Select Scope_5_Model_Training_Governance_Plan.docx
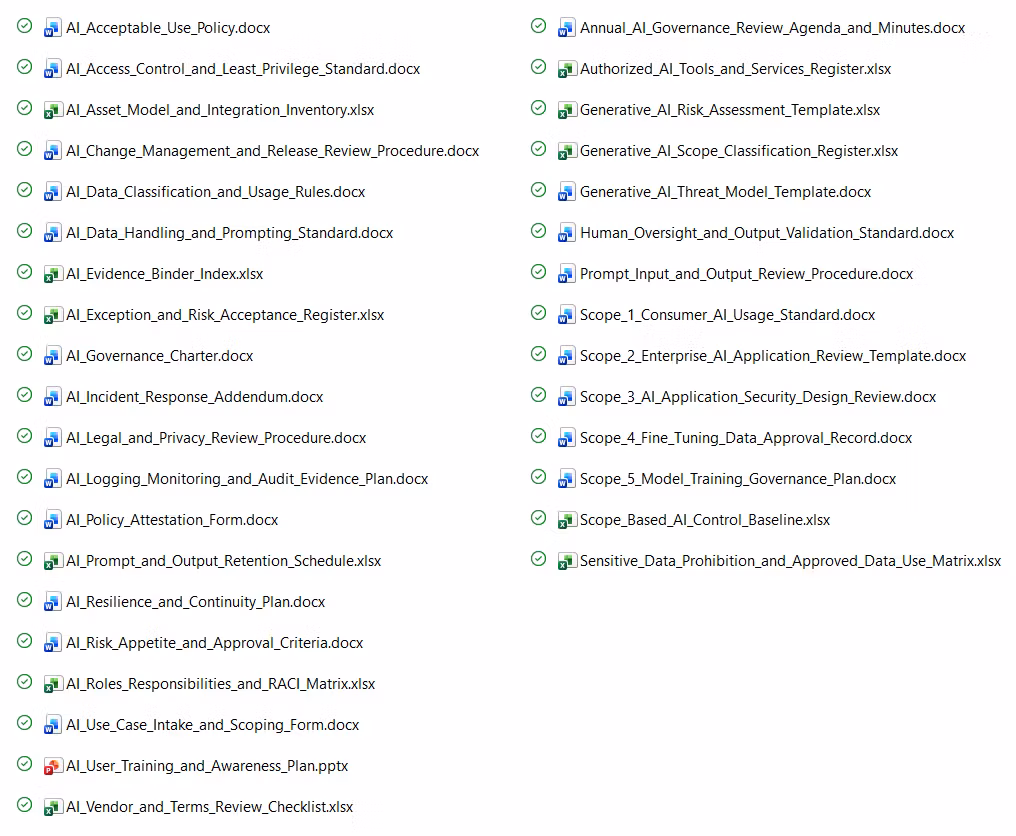1016x836 pixels. point(738,479)
